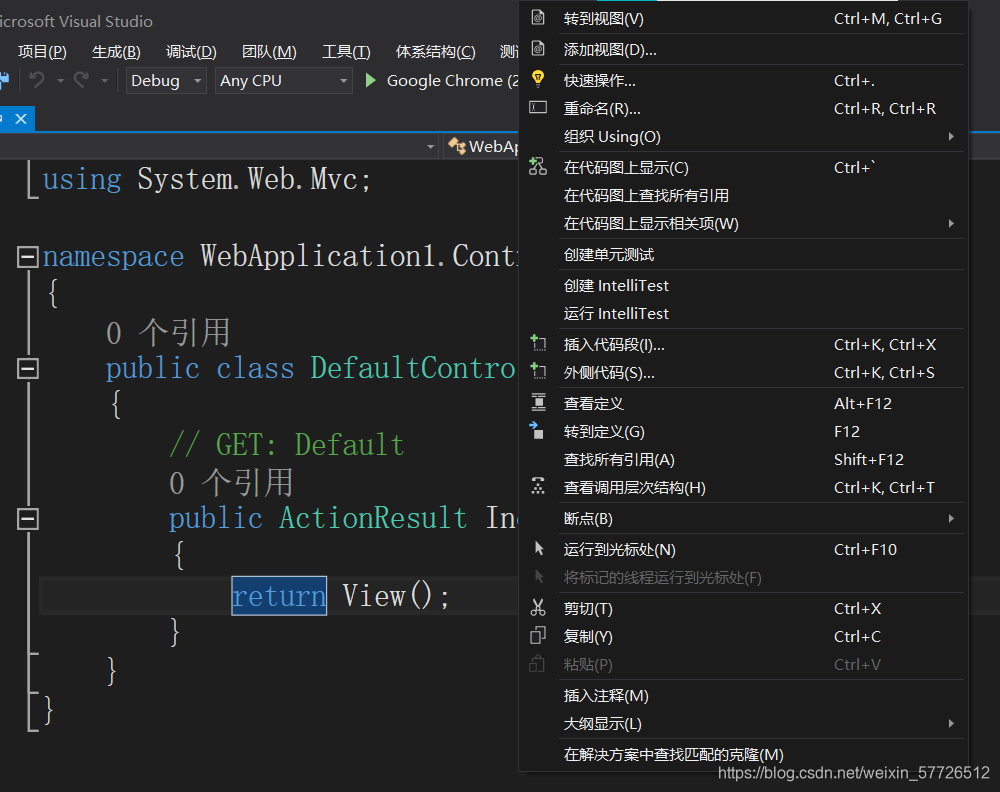
Task: Expand the 在代码图上显示相关项(W) submenu
Action: pos(950,223)
